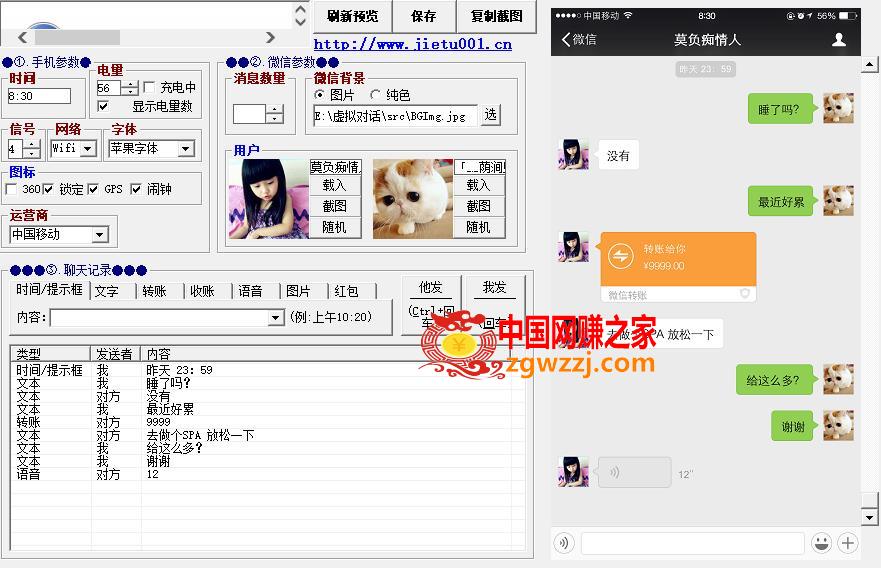Open the 运营商 中国移动 dropdown

[x=99, y=235]
